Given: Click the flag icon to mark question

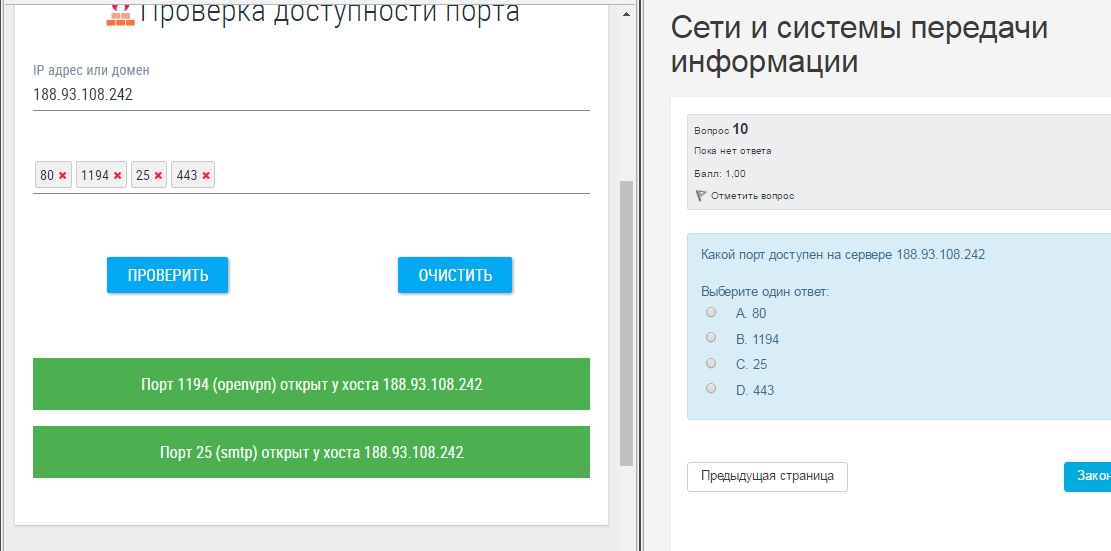Looking at the screenshot, I should (701, 195).
